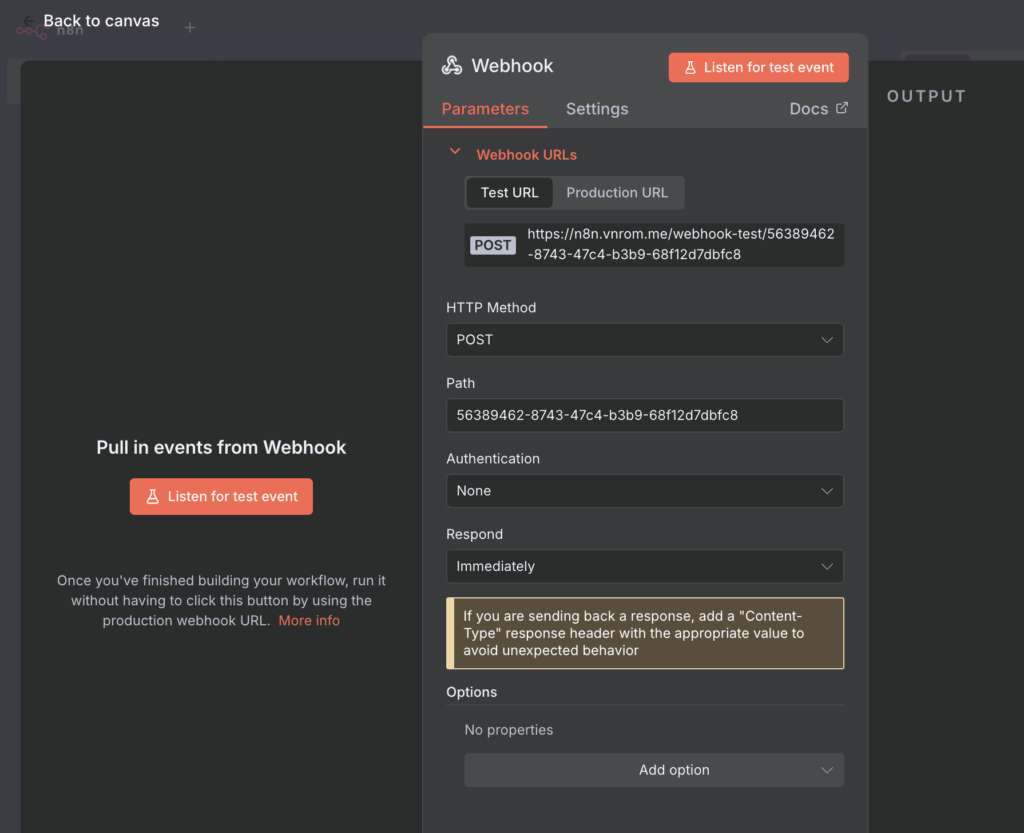Go Back to canvas
This screenshot has height=833, width=1024.
point(101,21)
